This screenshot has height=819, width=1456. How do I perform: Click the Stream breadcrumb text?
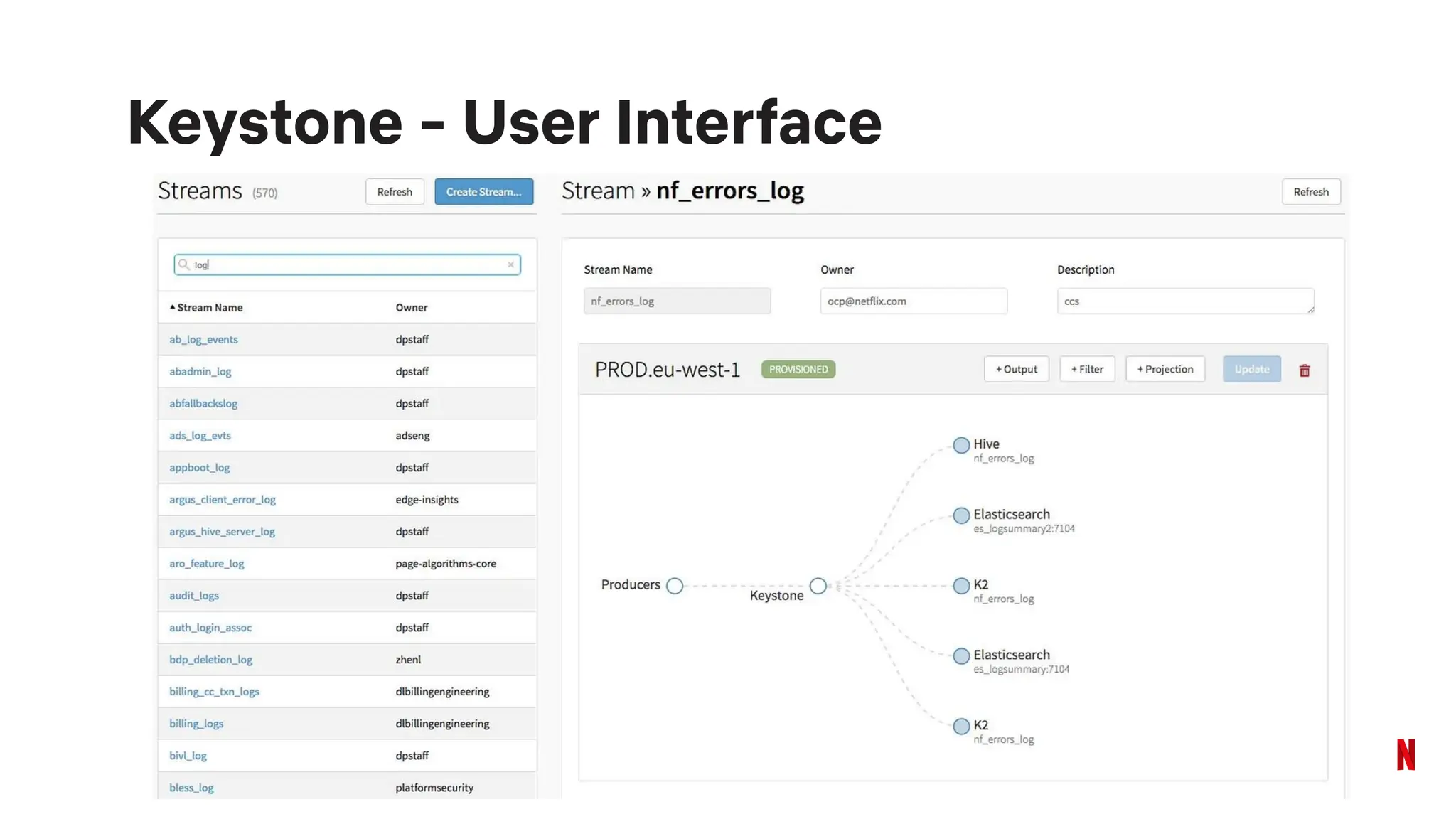point(598,191)
